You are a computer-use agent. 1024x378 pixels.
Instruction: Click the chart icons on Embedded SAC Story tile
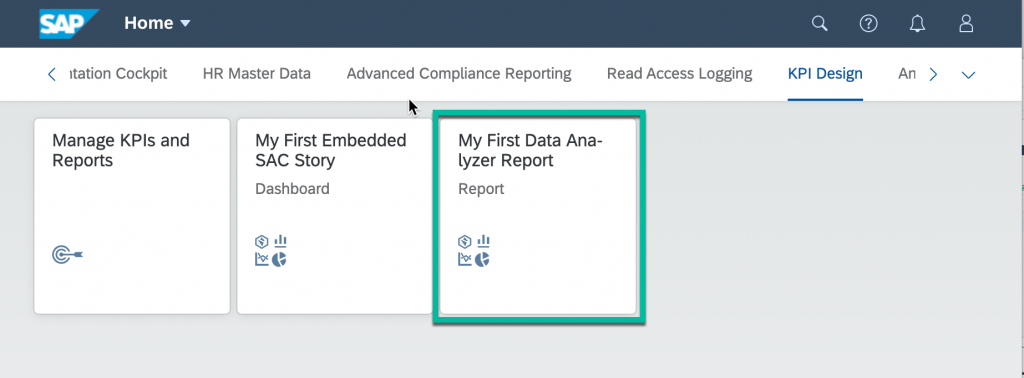pyautogui.click(x=271, y=251)
